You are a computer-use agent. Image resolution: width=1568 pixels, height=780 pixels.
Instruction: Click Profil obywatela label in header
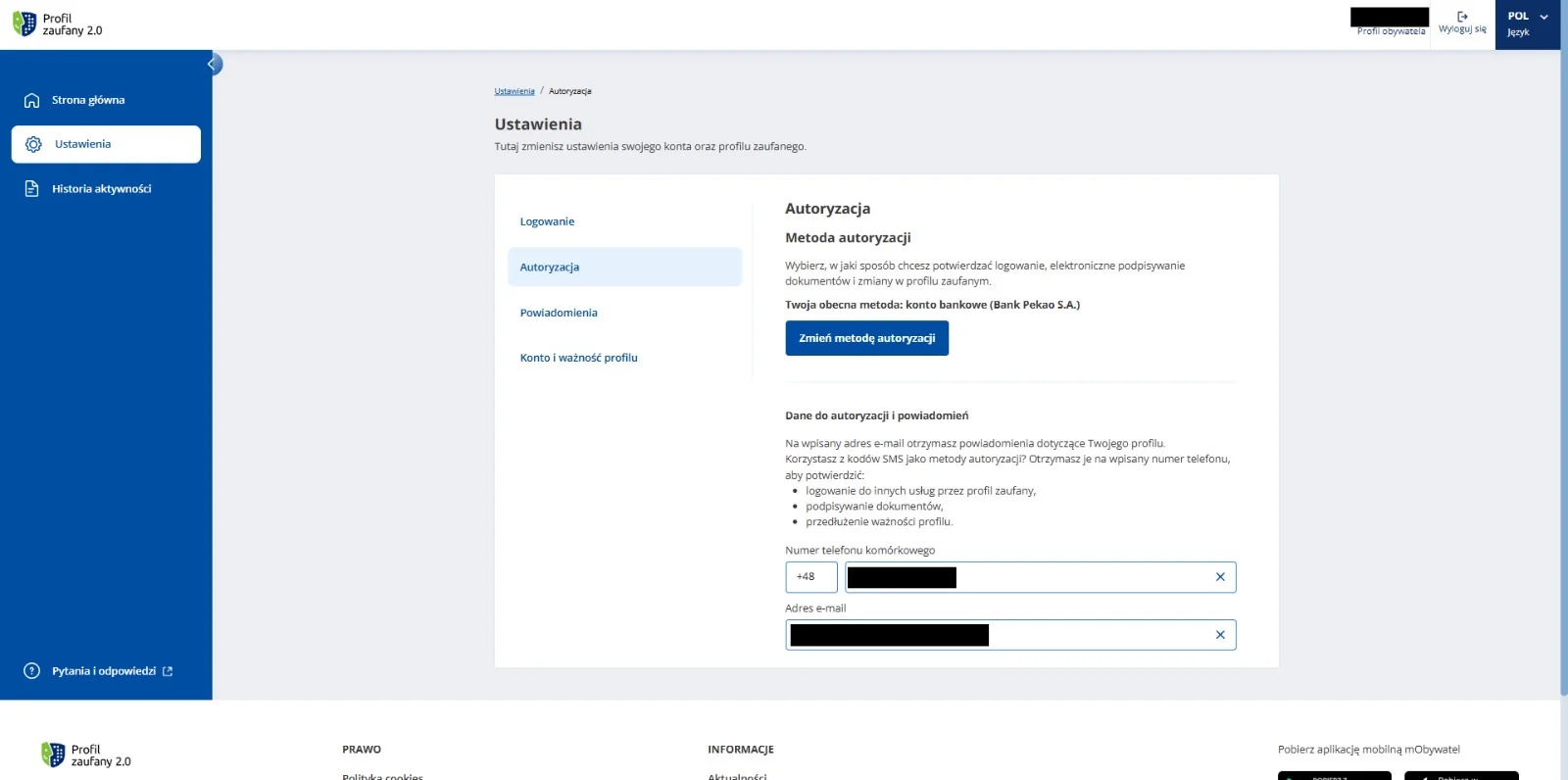click(1391, 31)
